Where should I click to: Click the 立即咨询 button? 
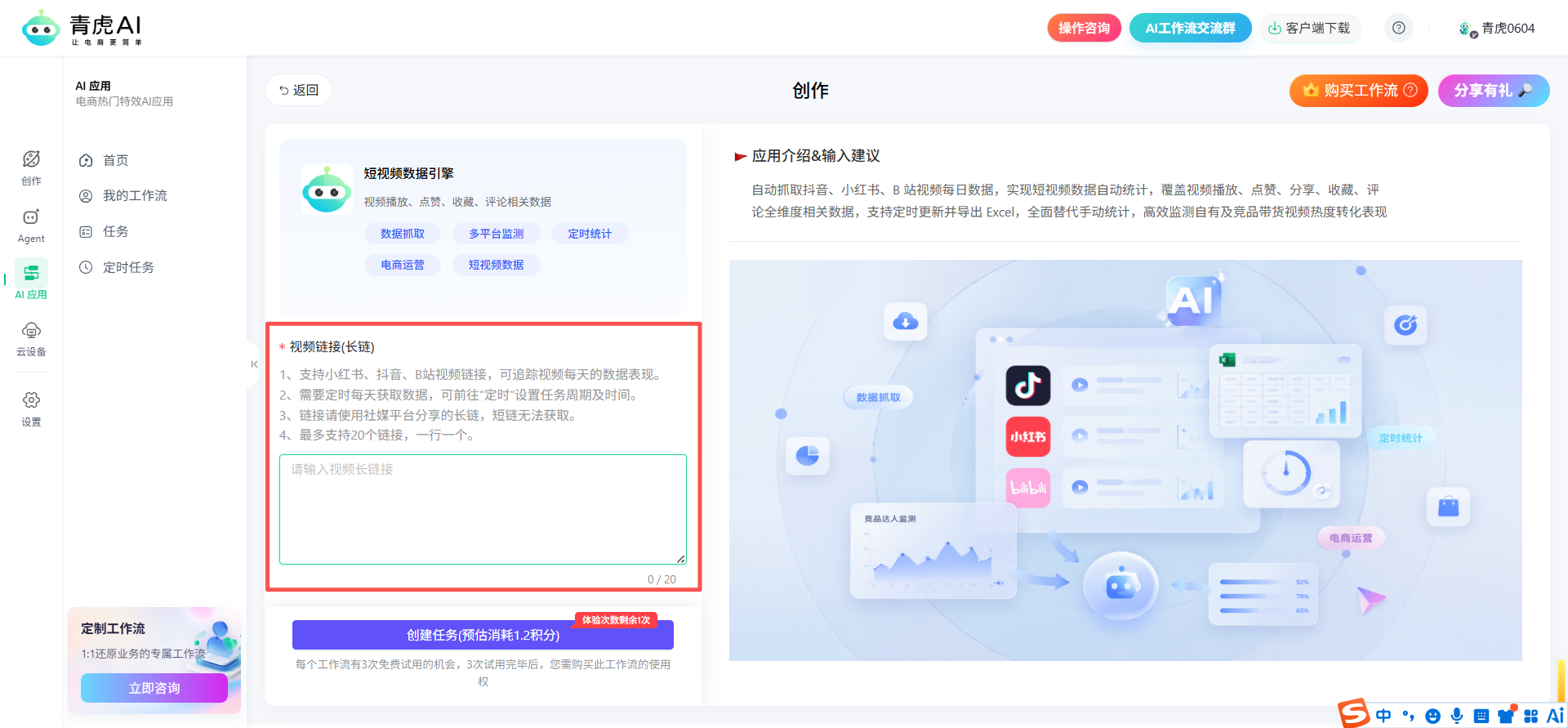click(154, 688)
